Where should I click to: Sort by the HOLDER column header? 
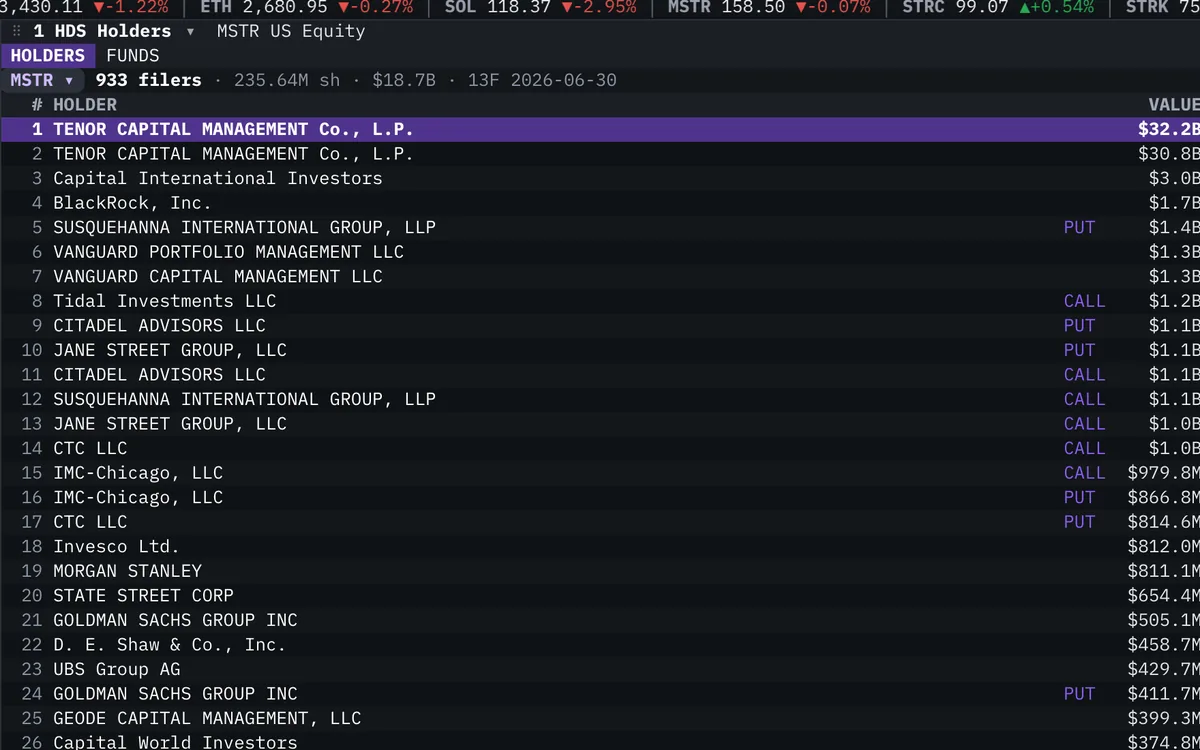click(85, 105)
